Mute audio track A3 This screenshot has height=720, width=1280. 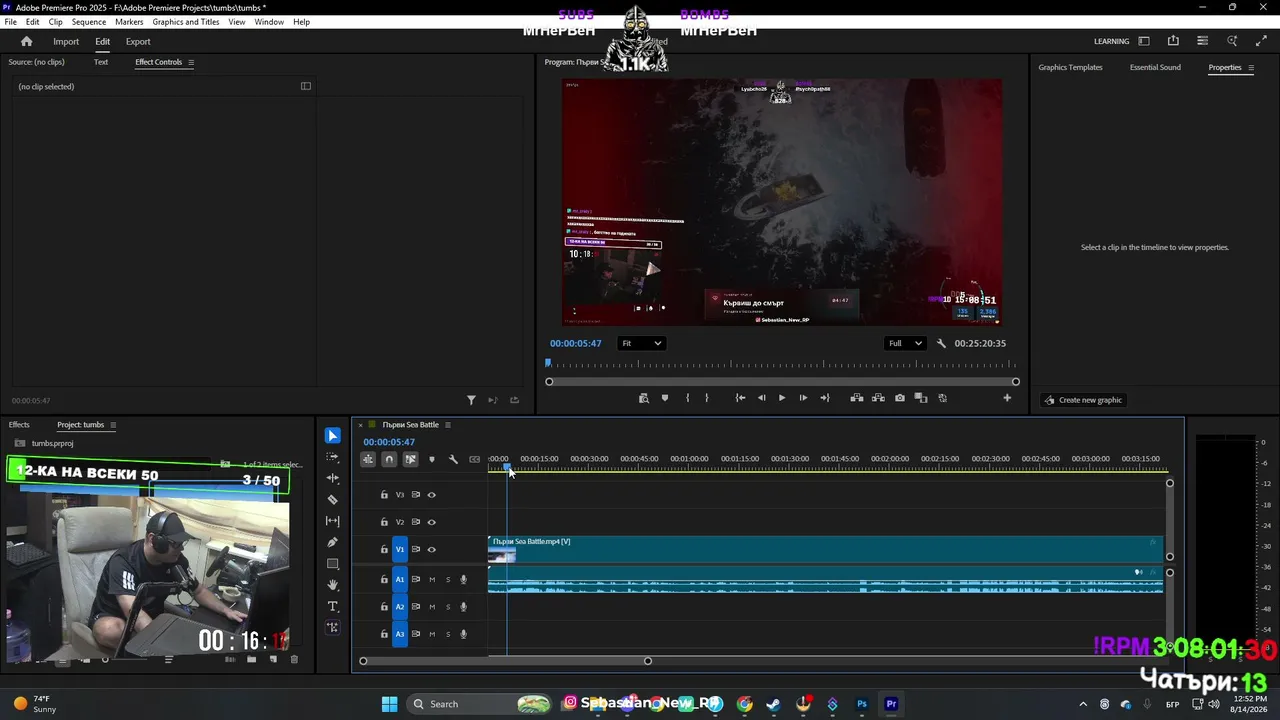pyautogui.click(x=432, y=634)
